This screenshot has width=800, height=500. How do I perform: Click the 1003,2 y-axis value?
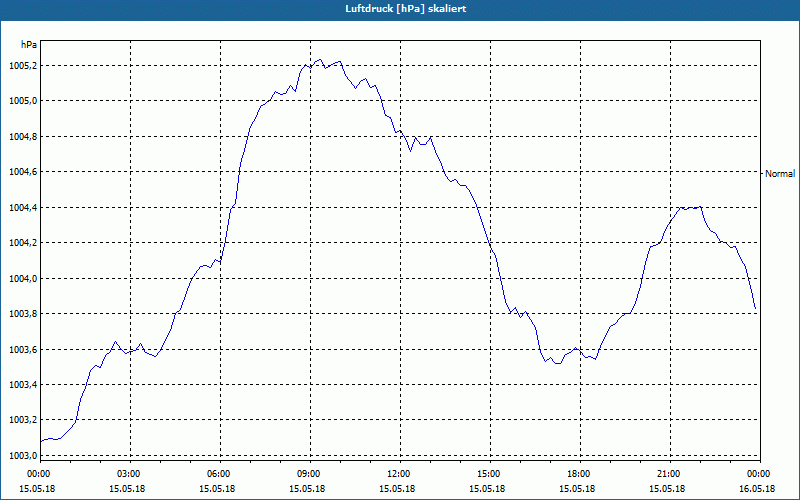pyautogui.click(x=23, y=420)
